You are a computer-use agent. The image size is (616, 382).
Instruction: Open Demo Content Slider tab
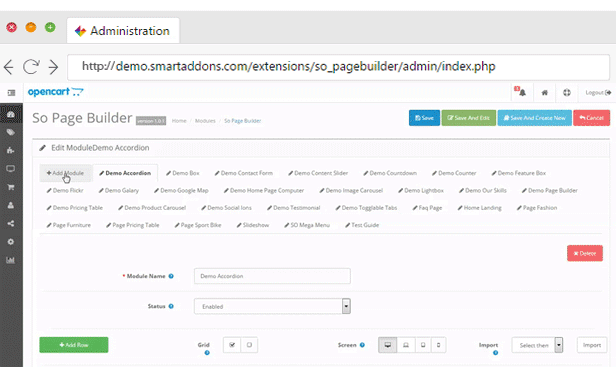pyautogui.click(x=318, y=173)
